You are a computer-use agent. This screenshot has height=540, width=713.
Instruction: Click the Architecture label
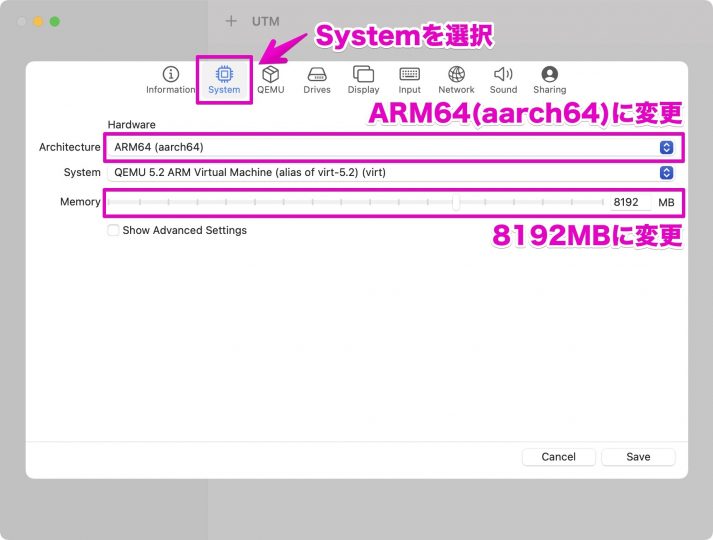(70, 147)
